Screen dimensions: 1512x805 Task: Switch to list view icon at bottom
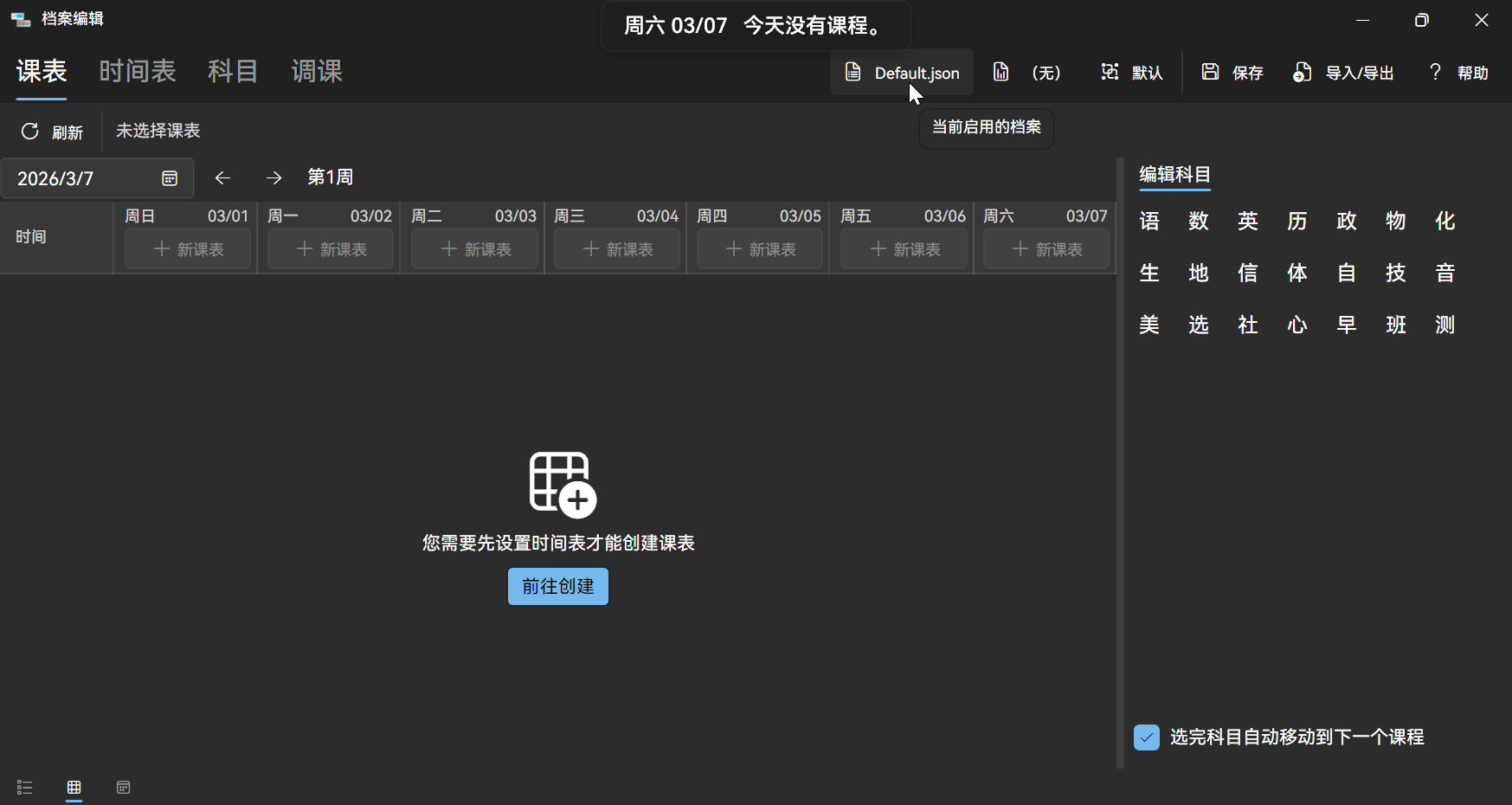(x=24, y=787)
